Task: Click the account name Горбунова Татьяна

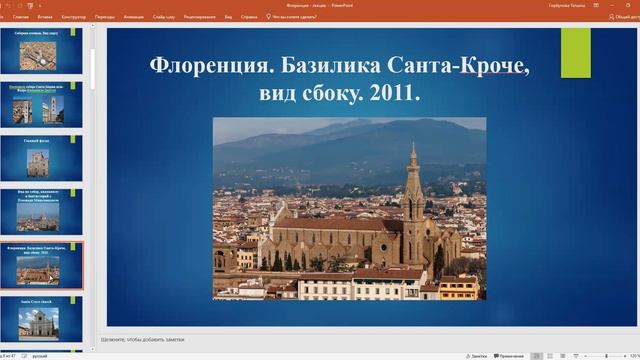Action: point(567,6)
